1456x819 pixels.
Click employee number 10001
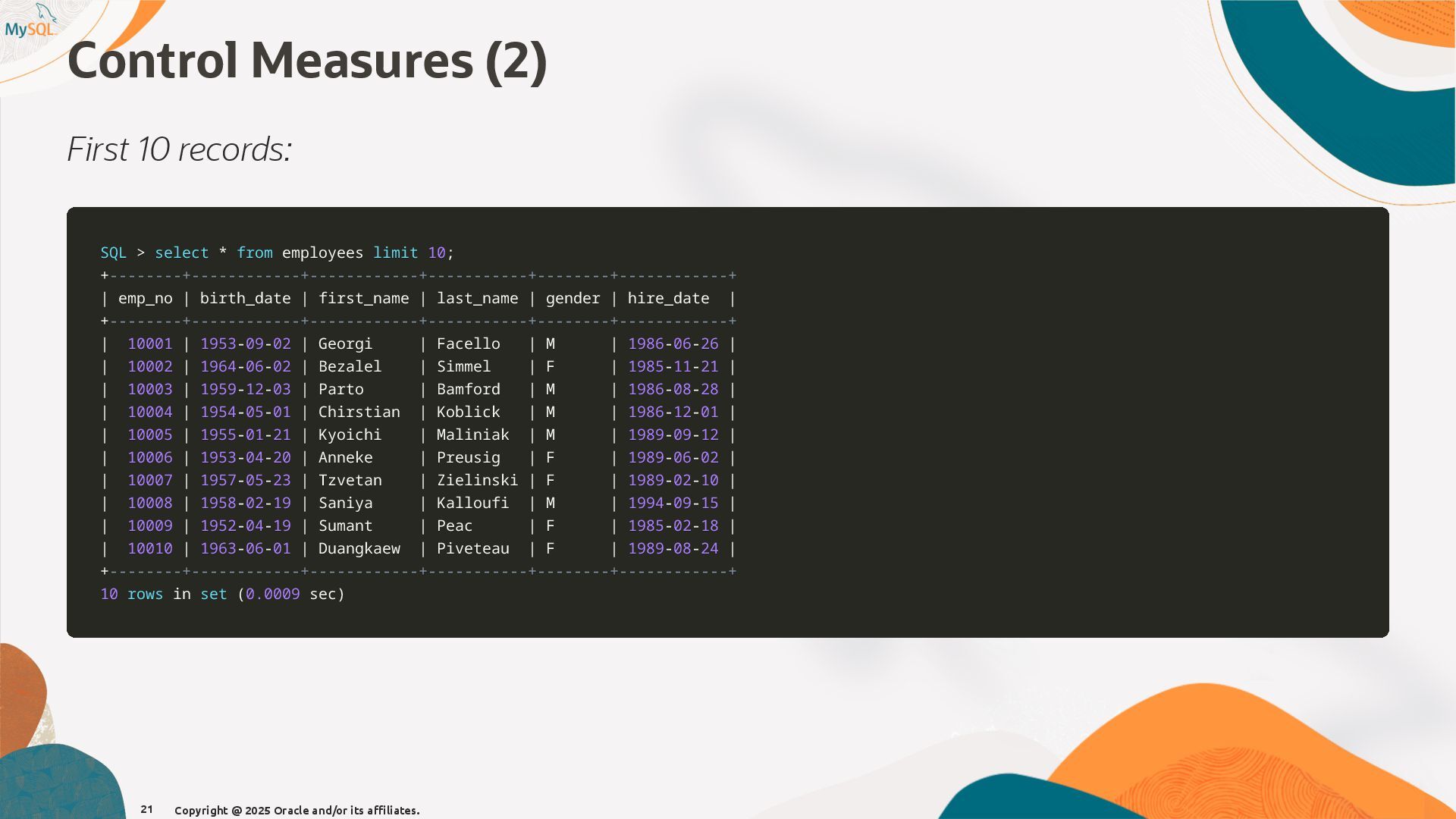pos(149,344)
